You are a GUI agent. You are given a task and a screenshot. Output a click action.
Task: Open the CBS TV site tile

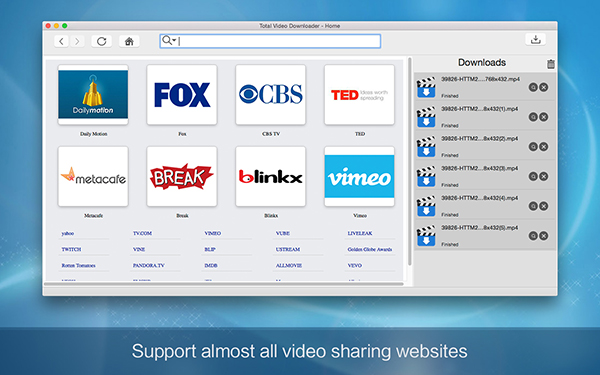(271, 95)
